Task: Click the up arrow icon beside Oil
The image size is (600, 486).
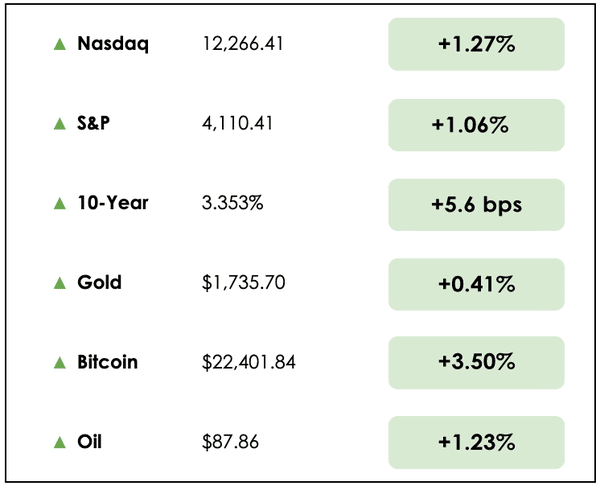Action: (60, 442)
